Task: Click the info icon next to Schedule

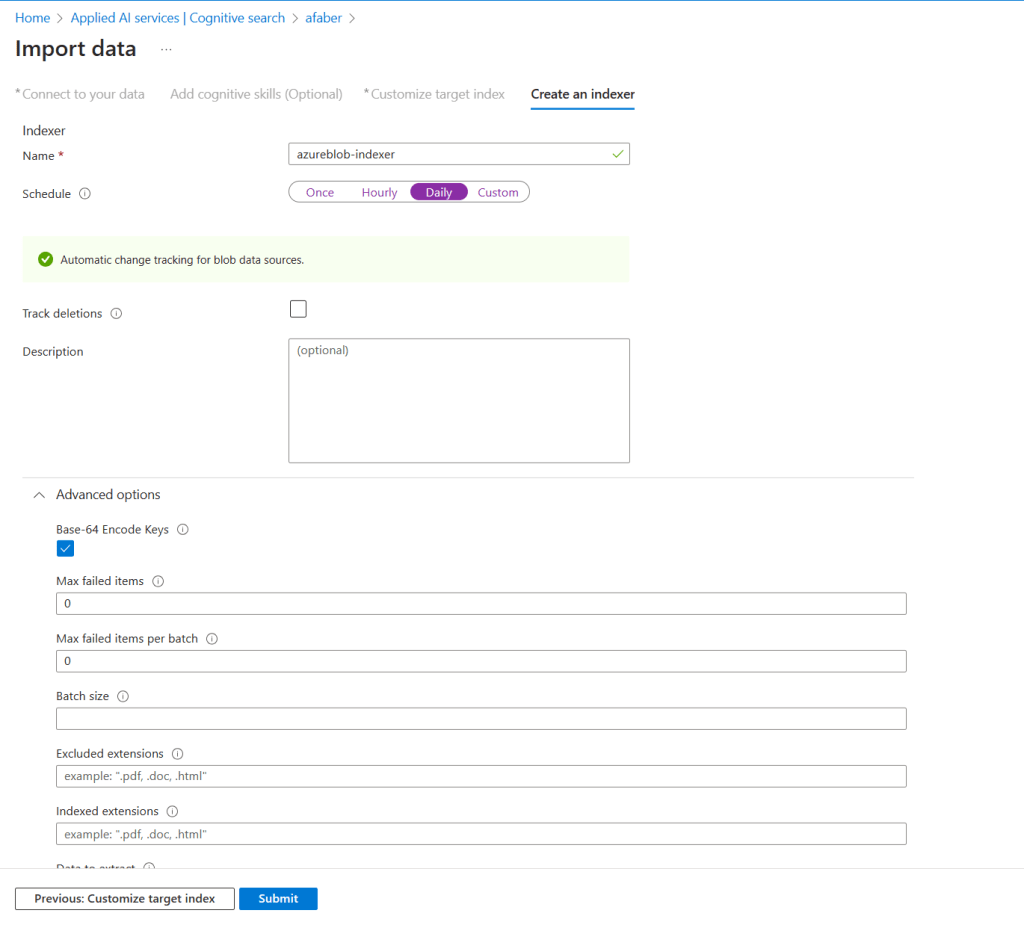Action: click(x=85, y=194)
